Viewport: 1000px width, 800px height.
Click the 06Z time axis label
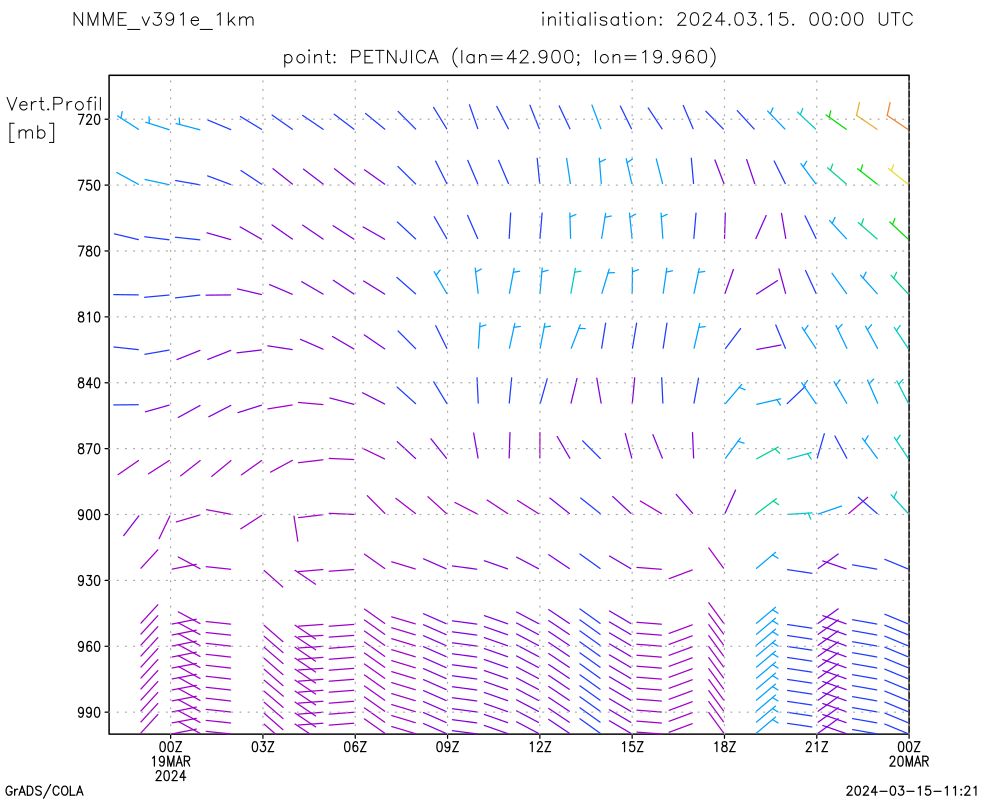(x=355, y=746)
